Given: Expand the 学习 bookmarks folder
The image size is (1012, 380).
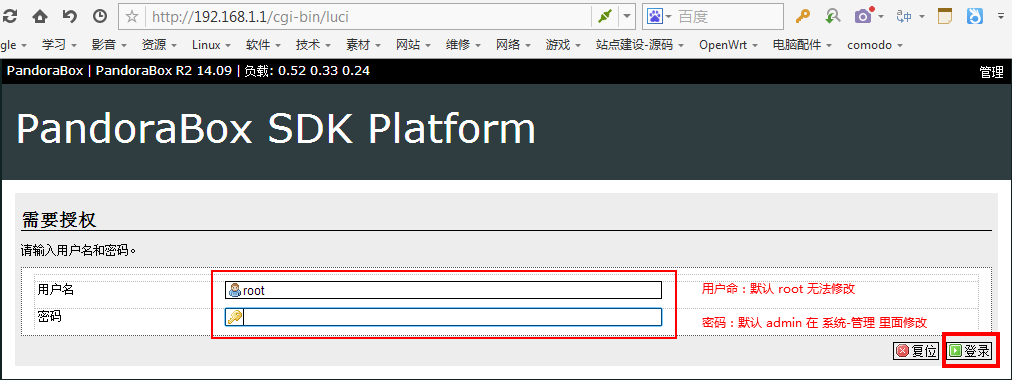Looking at the screenshot, I should [59, 45].
